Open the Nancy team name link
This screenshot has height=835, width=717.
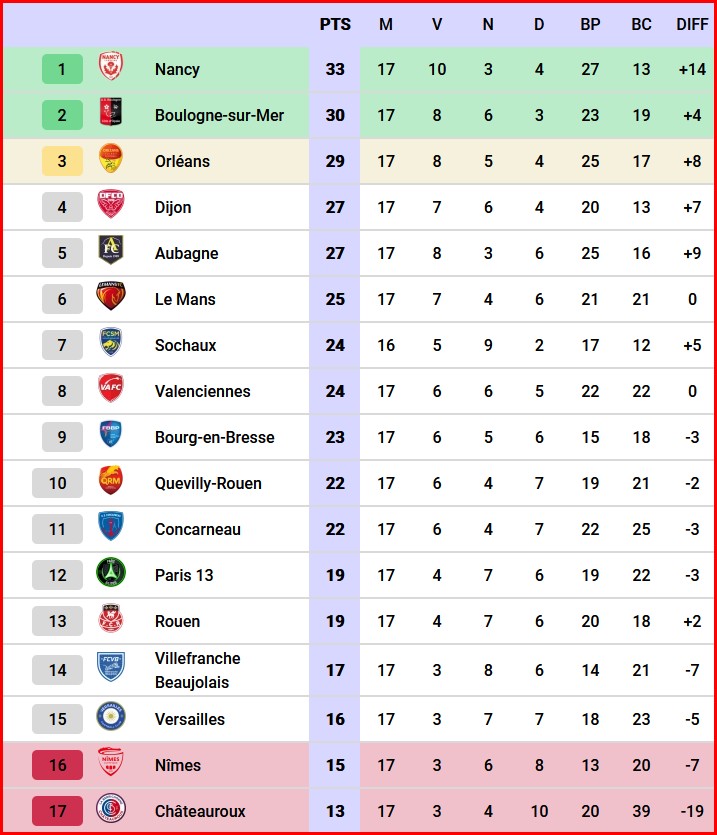(177, 69)
